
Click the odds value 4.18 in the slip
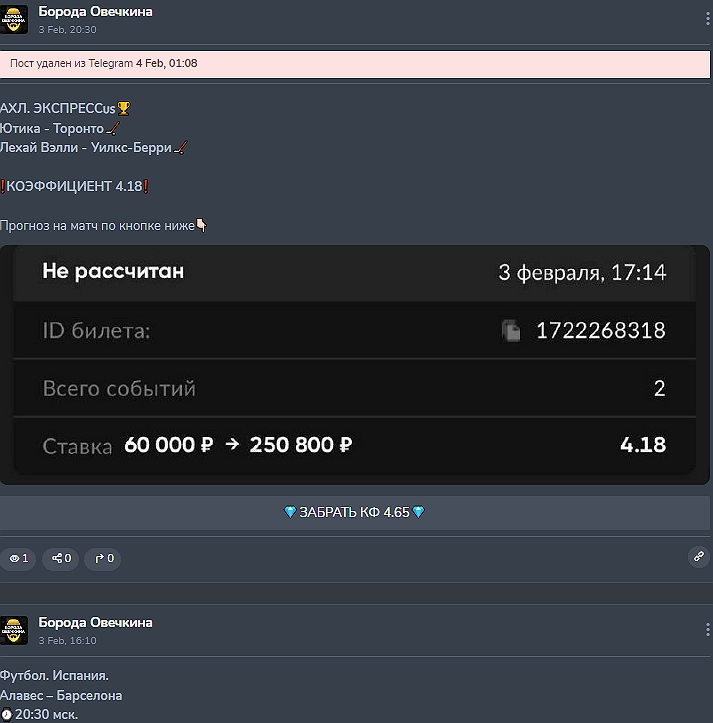tap(643, 445)
